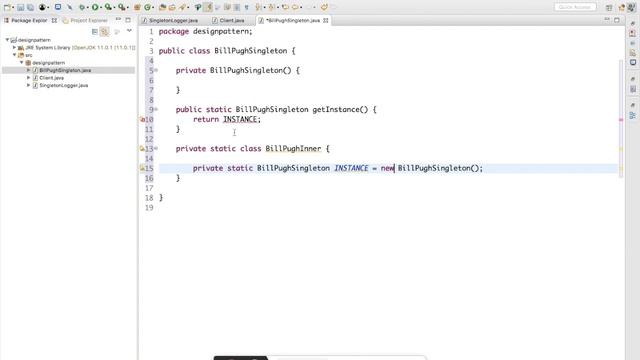Run the program with green play icon

[x=95, y=7]
